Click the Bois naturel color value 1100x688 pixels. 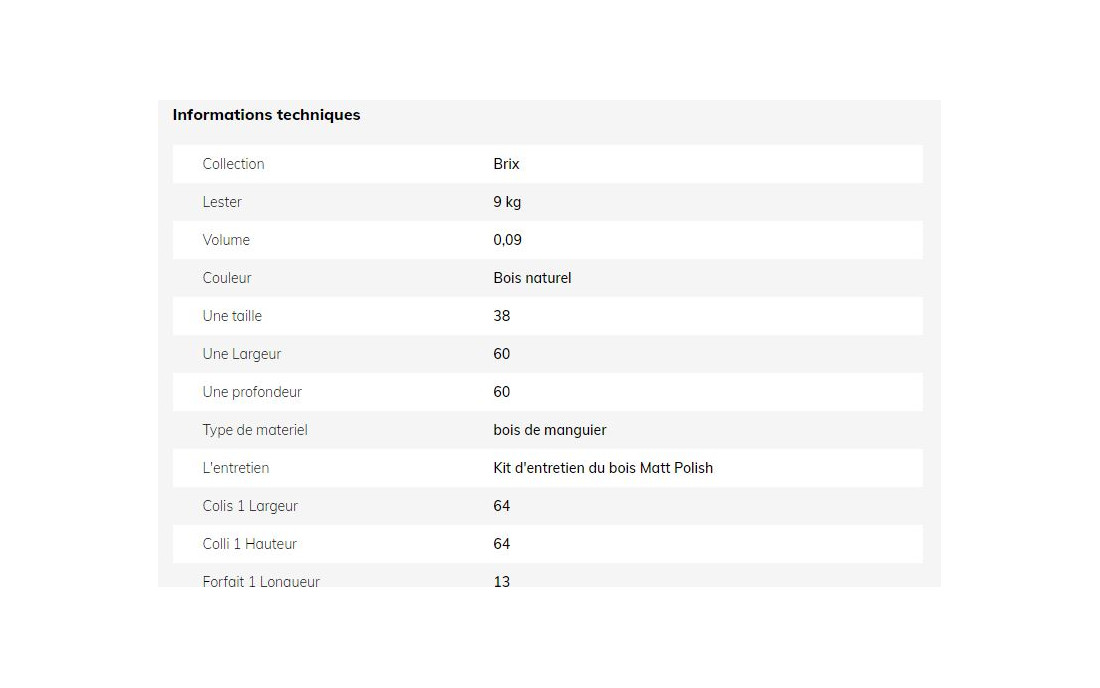coord(532,278)
